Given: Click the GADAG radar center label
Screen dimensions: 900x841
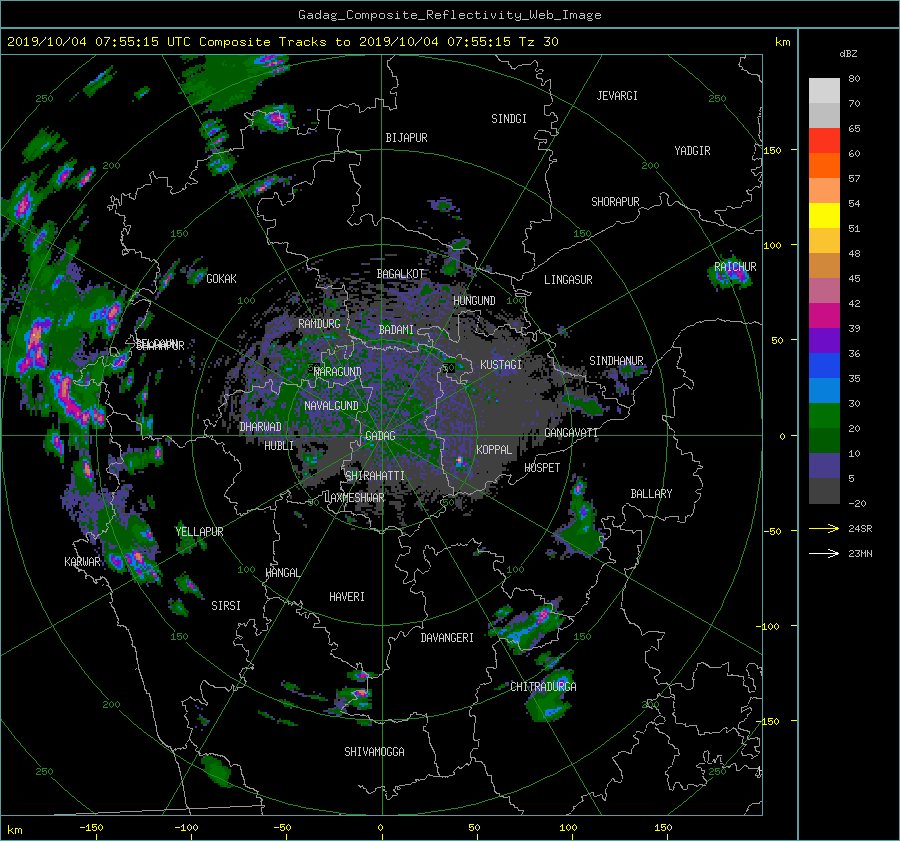Looking at the screenshot, I should click(380, 436).
